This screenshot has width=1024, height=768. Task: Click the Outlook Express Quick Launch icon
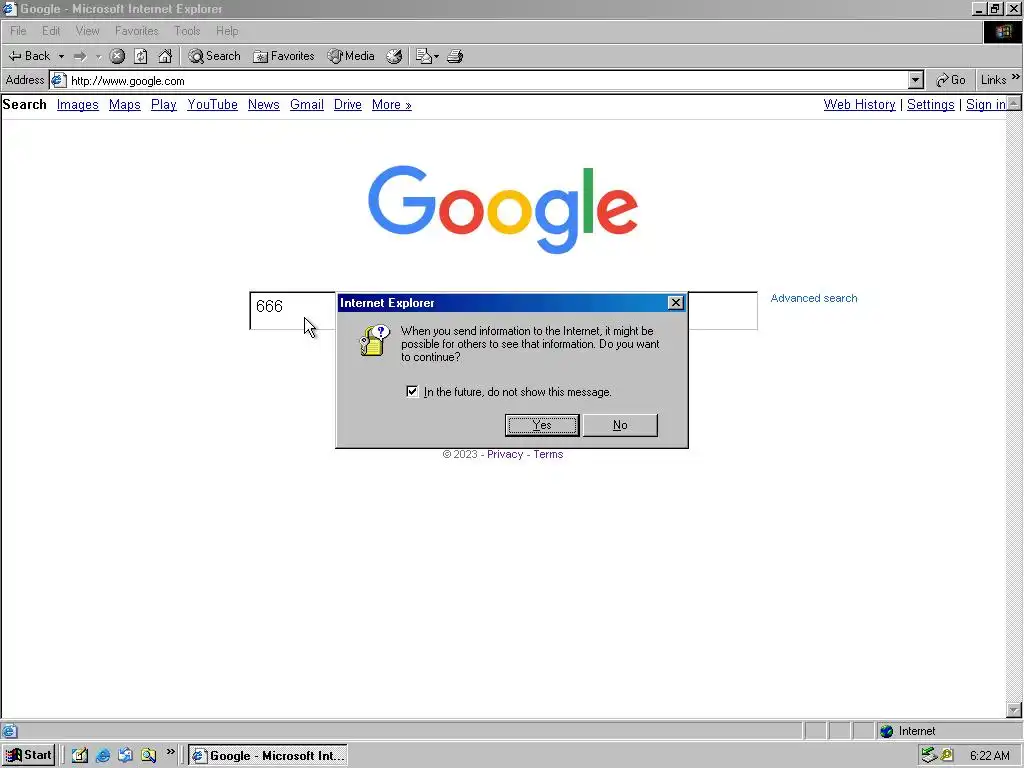[125, 755]
